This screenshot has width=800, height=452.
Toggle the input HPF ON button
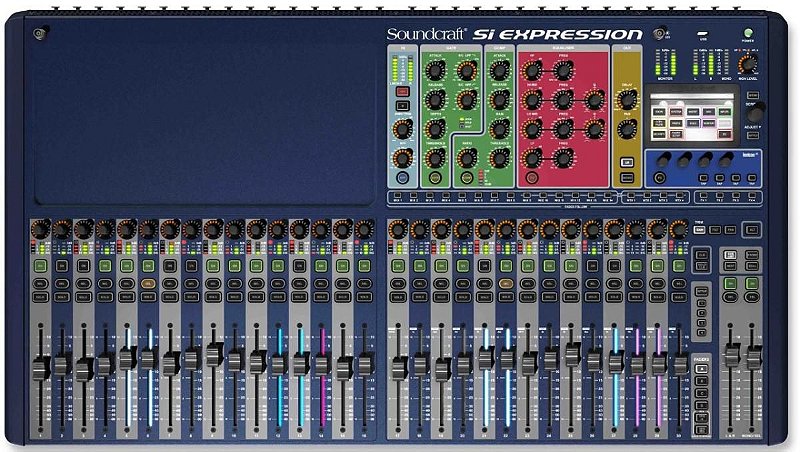click(403, 178)
